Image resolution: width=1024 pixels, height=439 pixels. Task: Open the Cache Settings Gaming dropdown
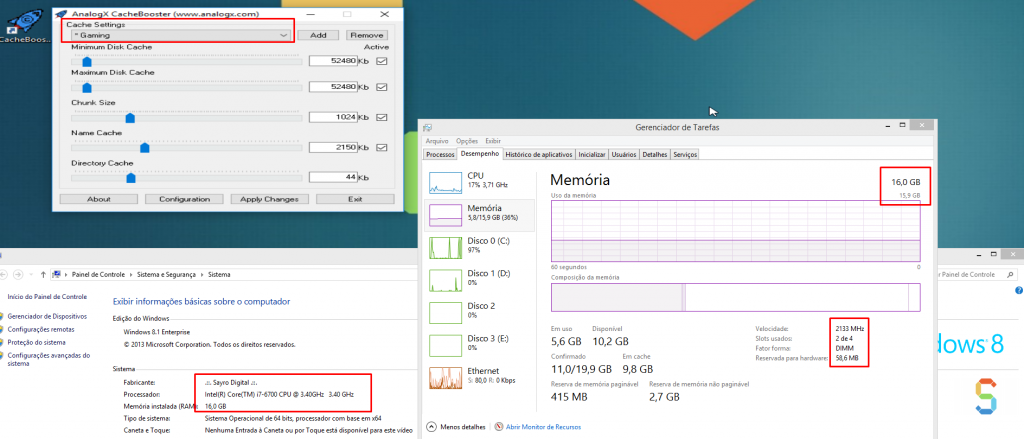[180, 35]
